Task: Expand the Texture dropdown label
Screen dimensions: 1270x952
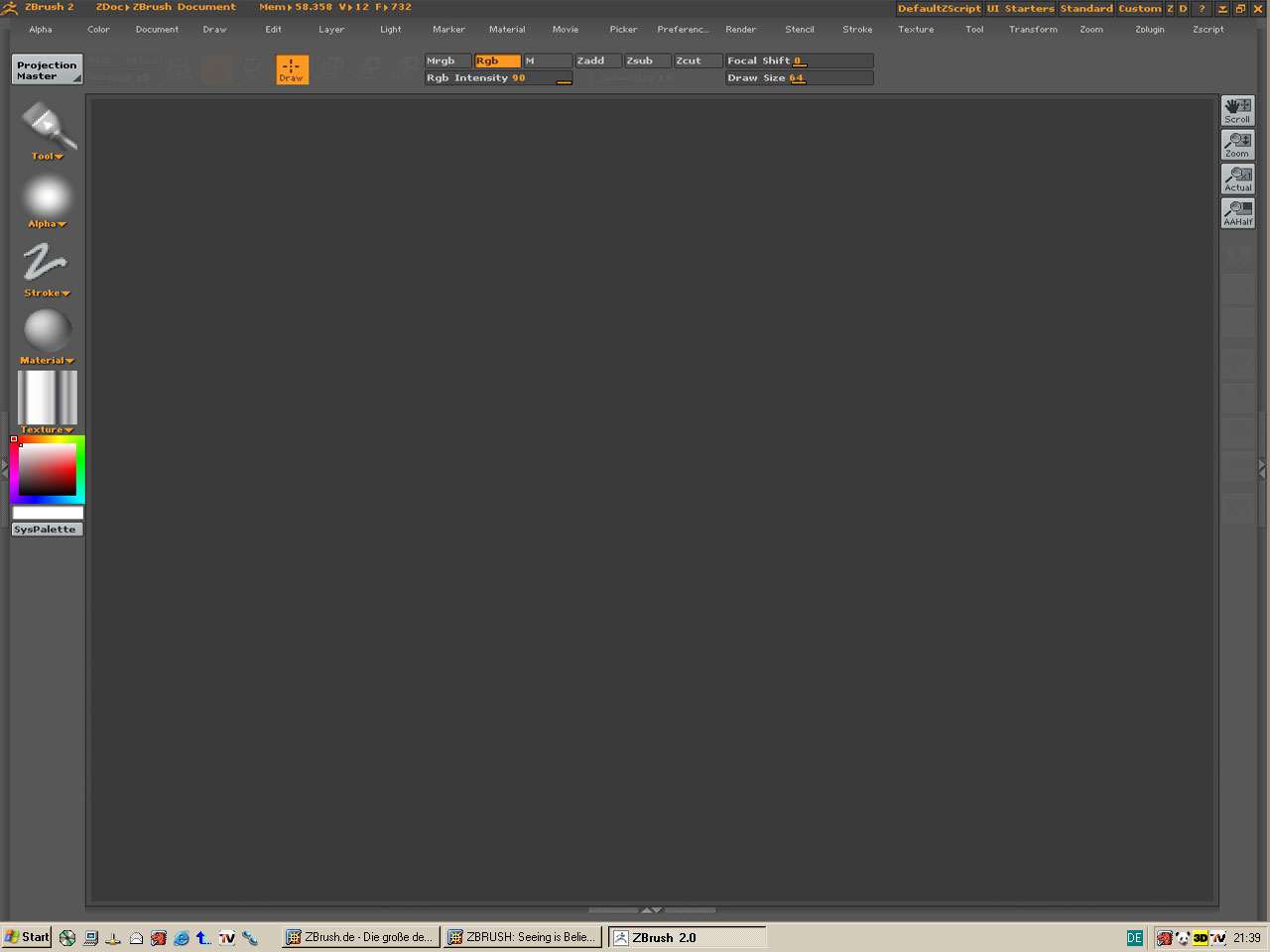Action: pos(47,429)
